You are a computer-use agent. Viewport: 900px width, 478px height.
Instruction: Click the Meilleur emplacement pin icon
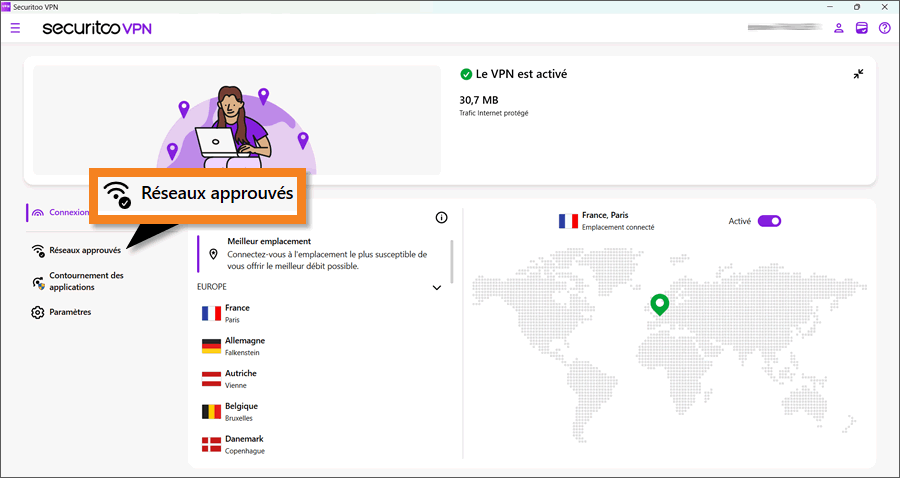point(213,254)
